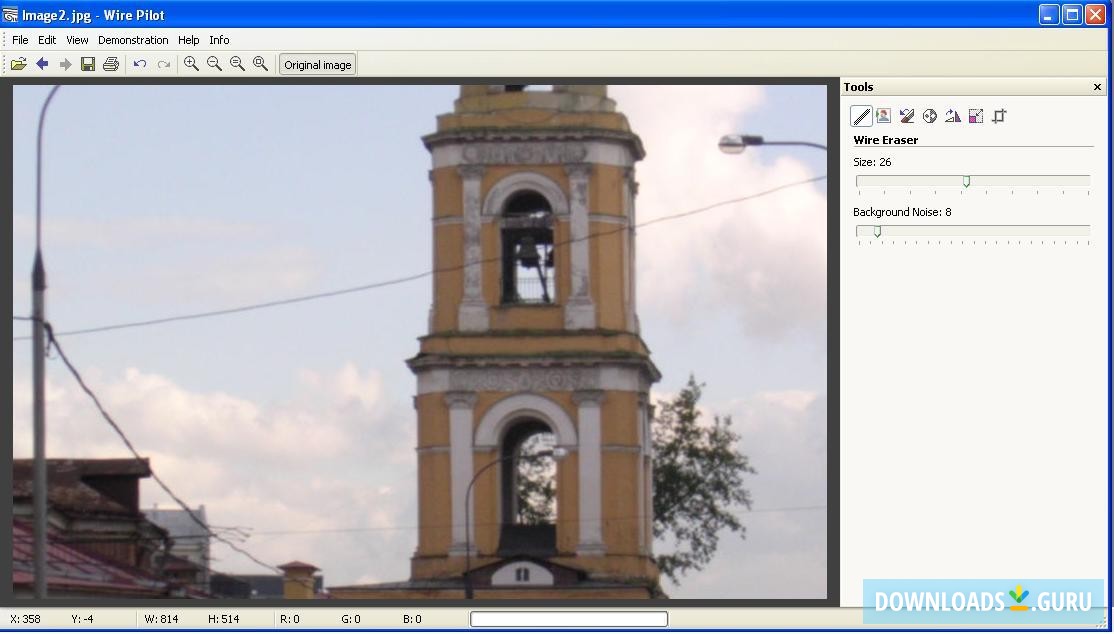Save the image with floppy disk icon
Screen dimensions: 1114x634
pyautogui.click(x=88, y=64)
